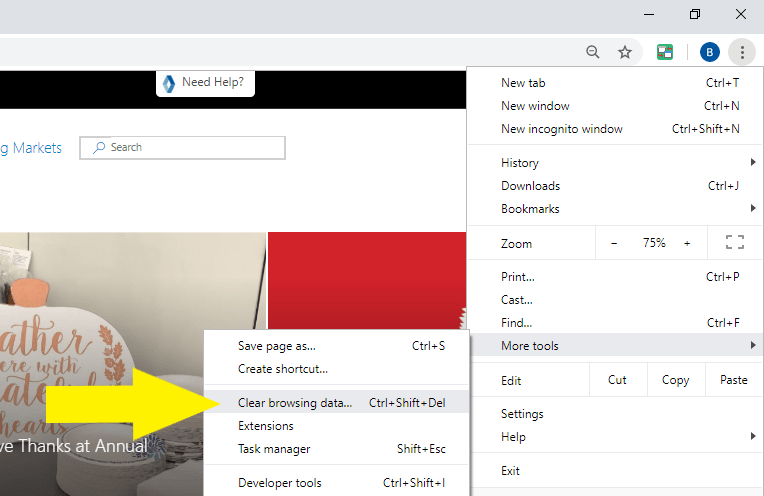Click the 75% zoom value
Viewport: 764px width, 496px height.
click(x=654, y=243)
